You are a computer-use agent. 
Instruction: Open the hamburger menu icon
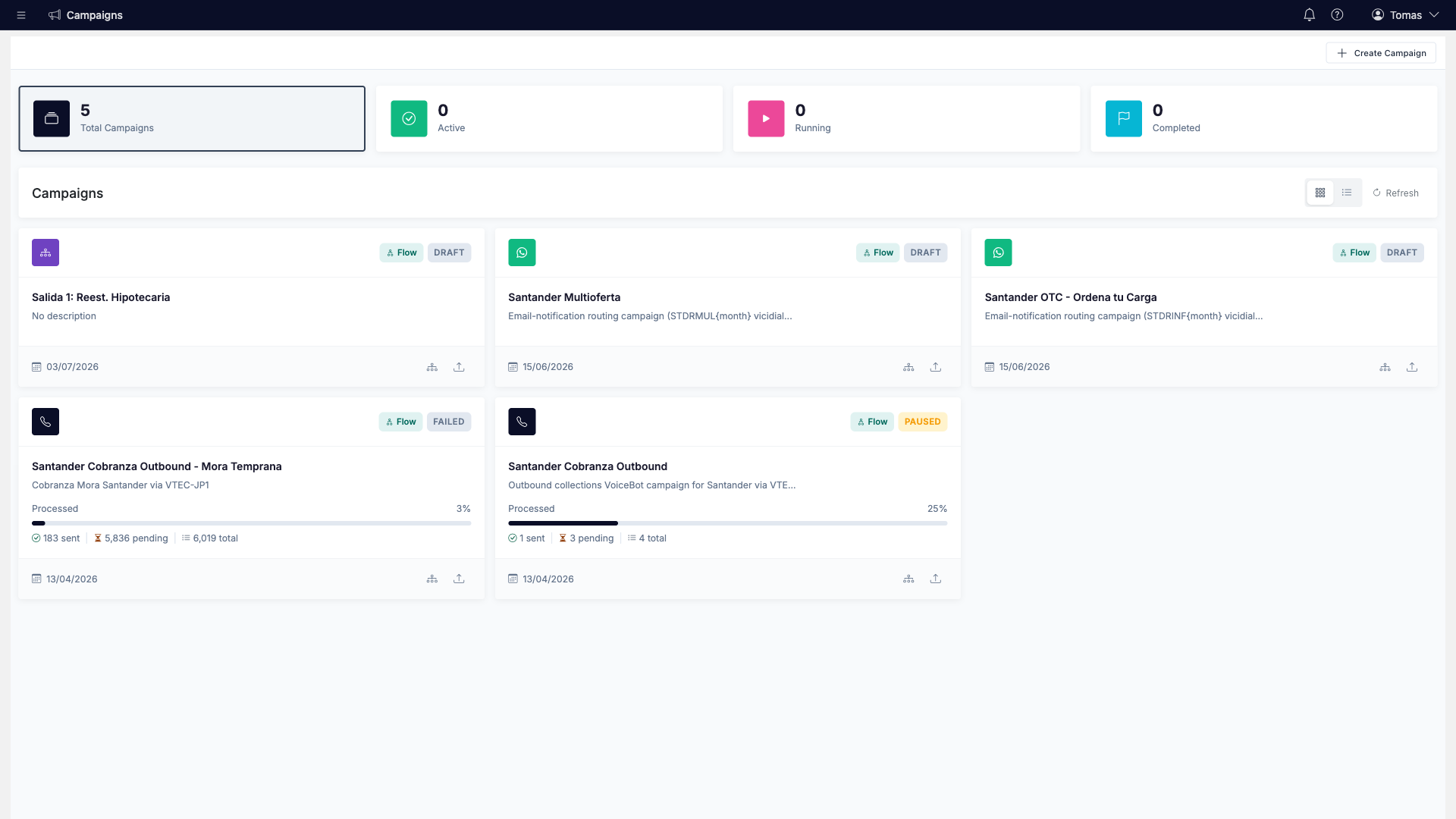[21, 15]
